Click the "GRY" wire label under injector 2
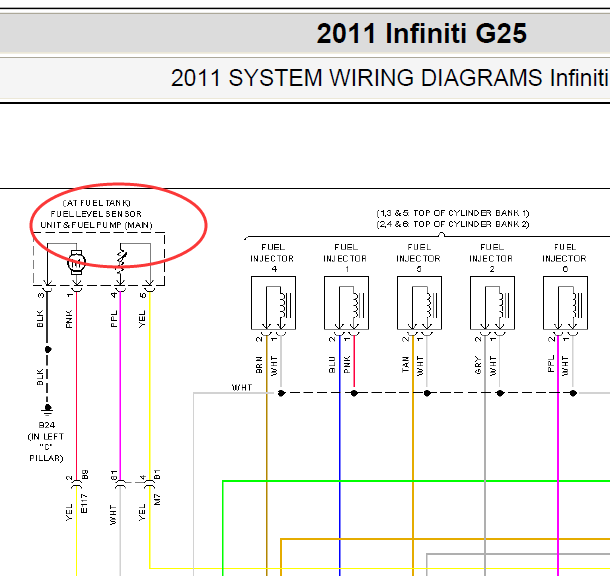 pos(478,366)
